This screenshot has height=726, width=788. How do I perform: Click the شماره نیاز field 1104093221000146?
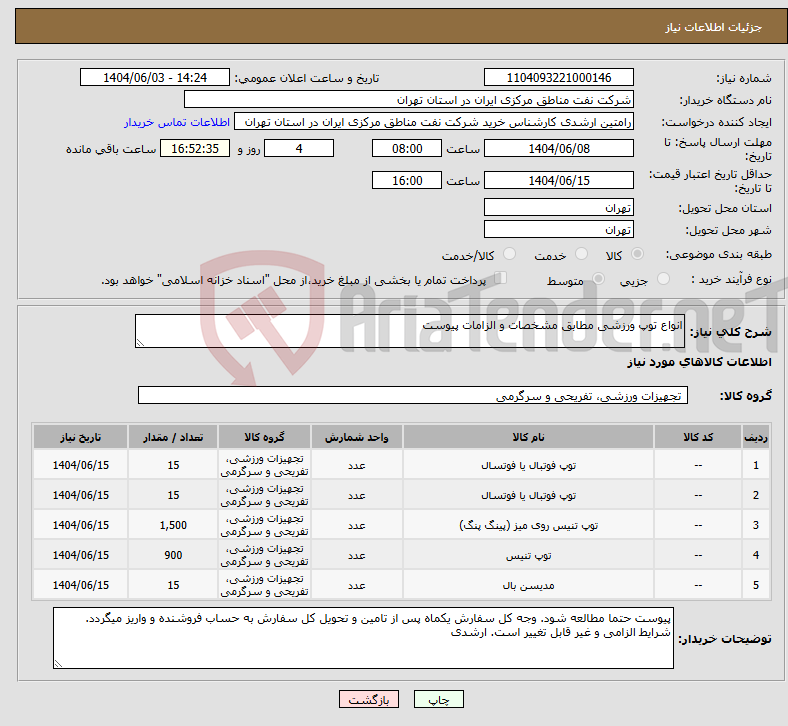point(558,78)
